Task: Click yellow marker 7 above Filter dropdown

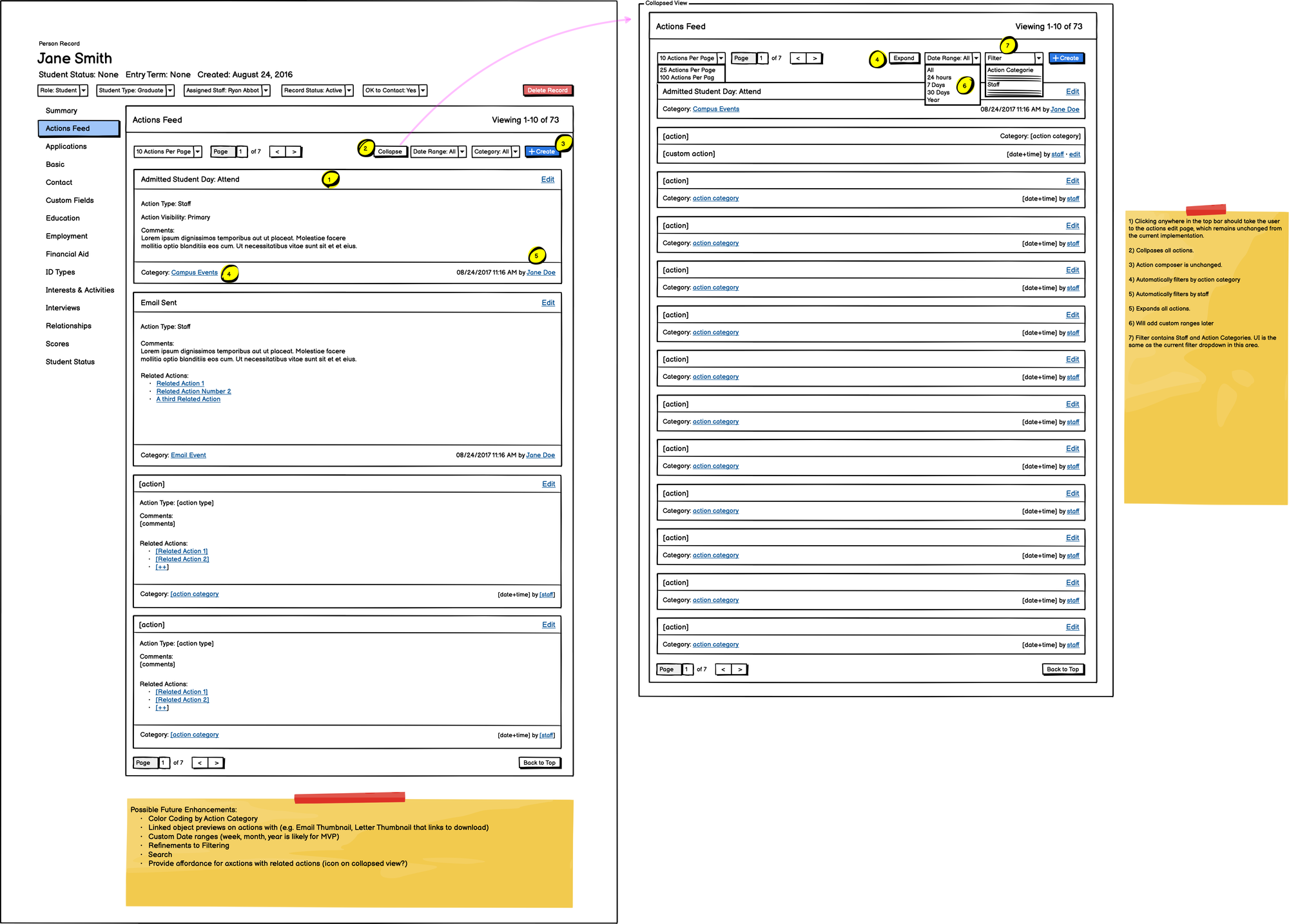Action: pos(1008,45)
